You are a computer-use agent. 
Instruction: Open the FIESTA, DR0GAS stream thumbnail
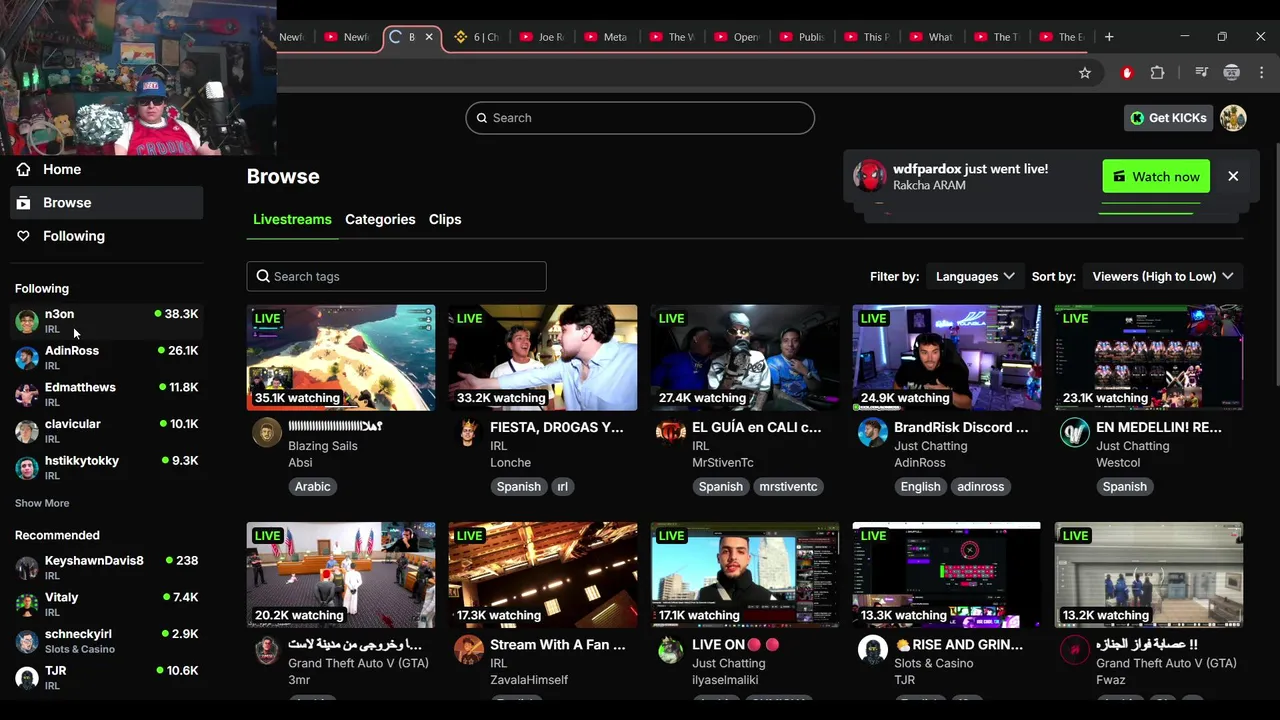point(543,358)
